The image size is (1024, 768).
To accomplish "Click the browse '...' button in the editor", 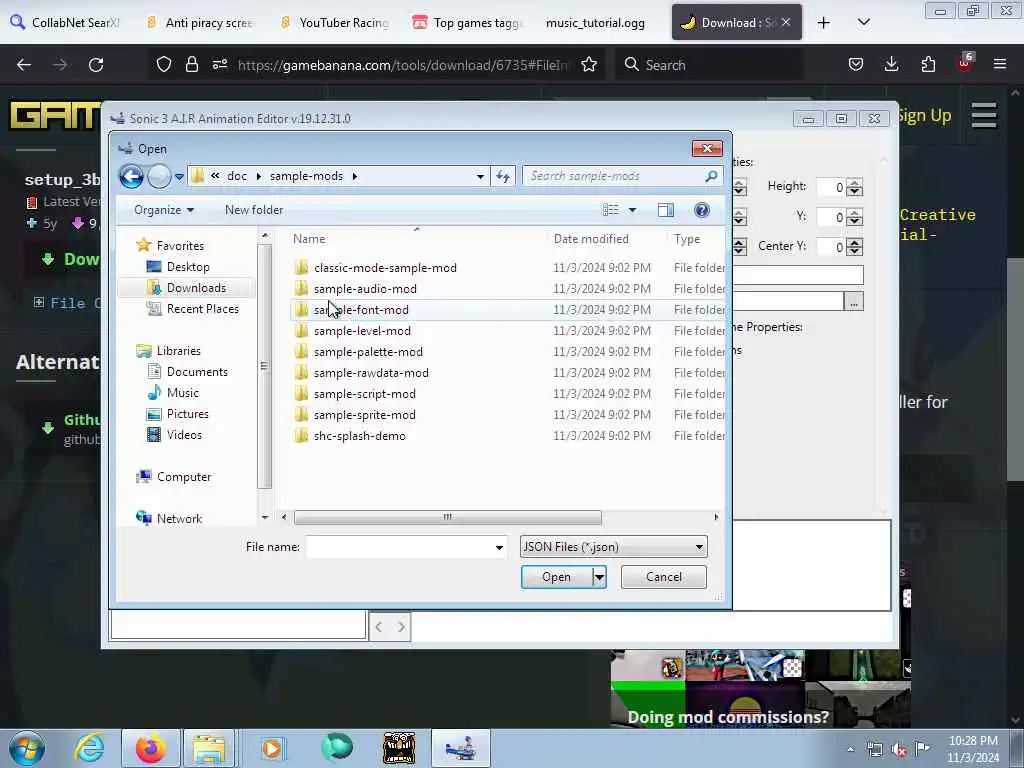I will click(x=854, y=301).
